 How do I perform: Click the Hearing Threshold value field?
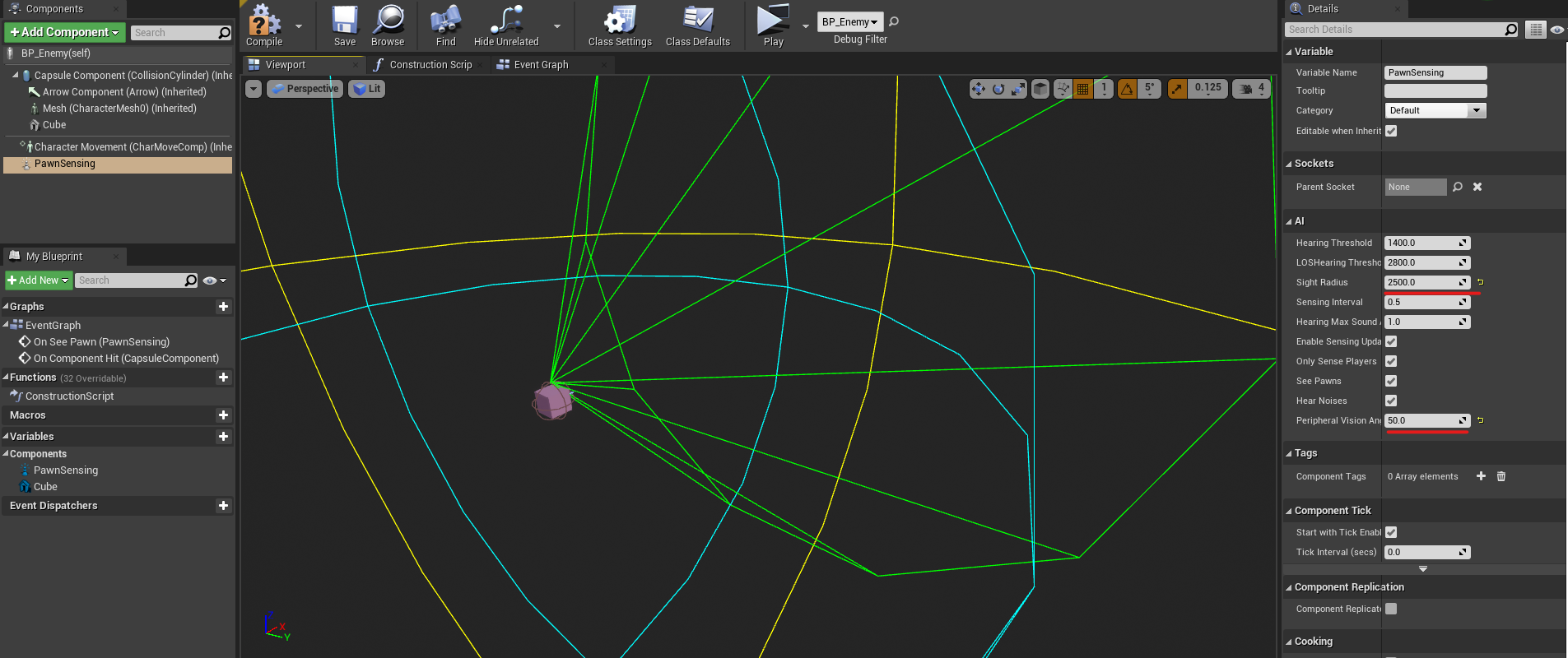tap(1427, 243)
